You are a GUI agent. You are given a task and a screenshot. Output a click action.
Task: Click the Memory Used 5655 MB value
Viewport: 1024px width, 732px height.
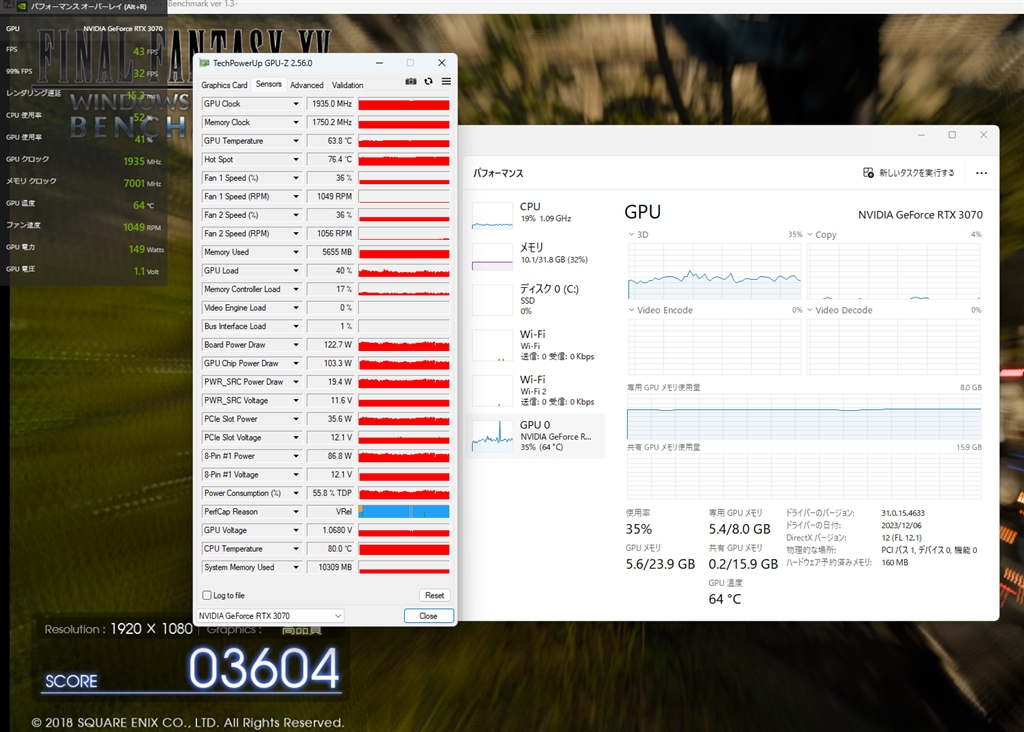(330, 252)
